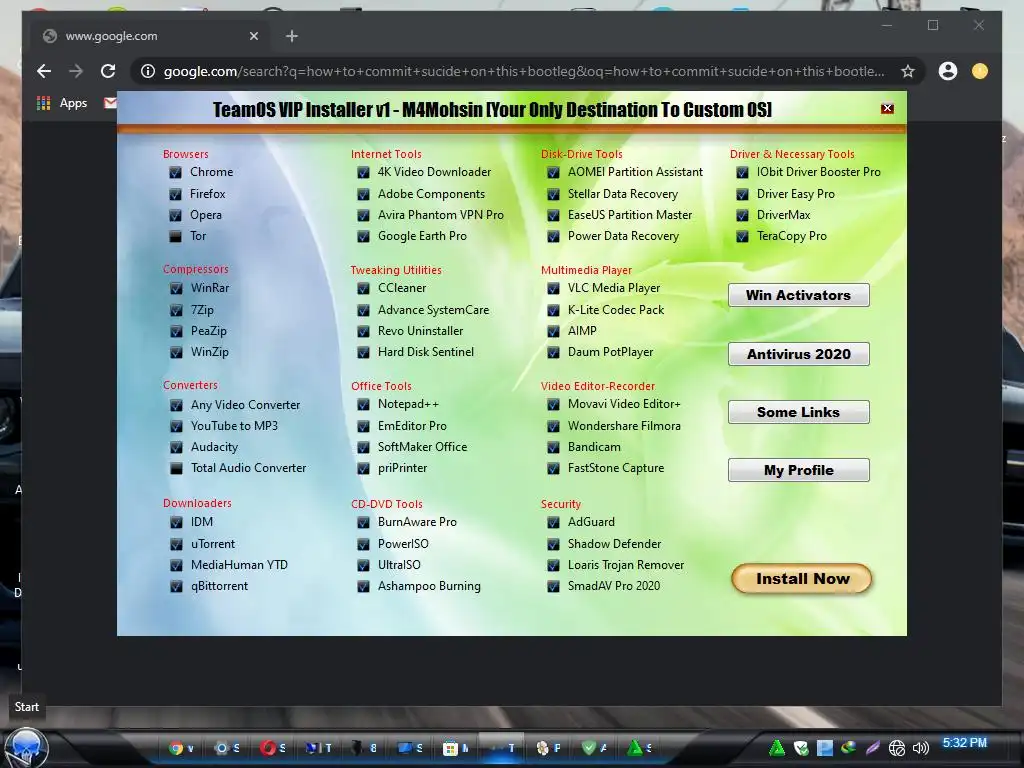Viewport: 1024px width, 768px height.
Task: Uncheck the VLC Media Player checkbox
Action: [553, 288]
